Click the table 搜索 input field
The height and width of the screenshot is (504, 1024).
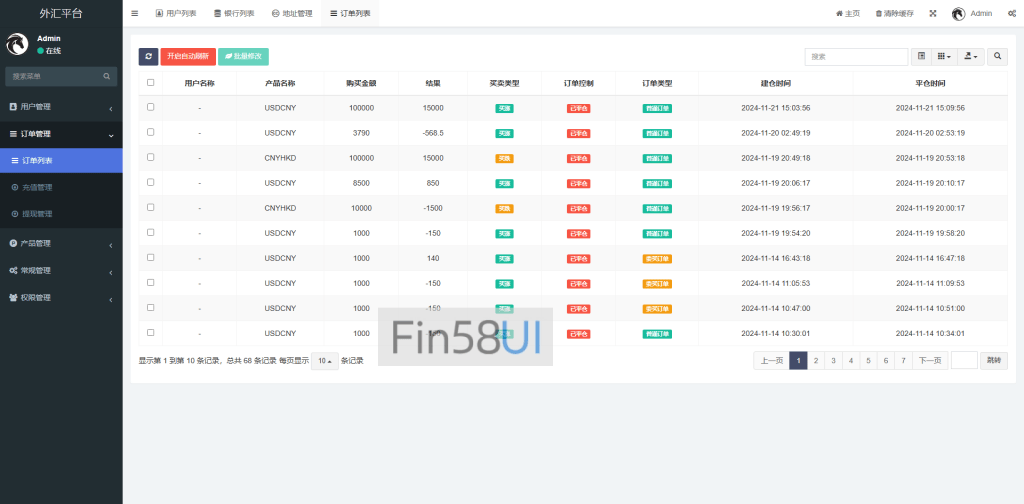[x=856, y=57]
